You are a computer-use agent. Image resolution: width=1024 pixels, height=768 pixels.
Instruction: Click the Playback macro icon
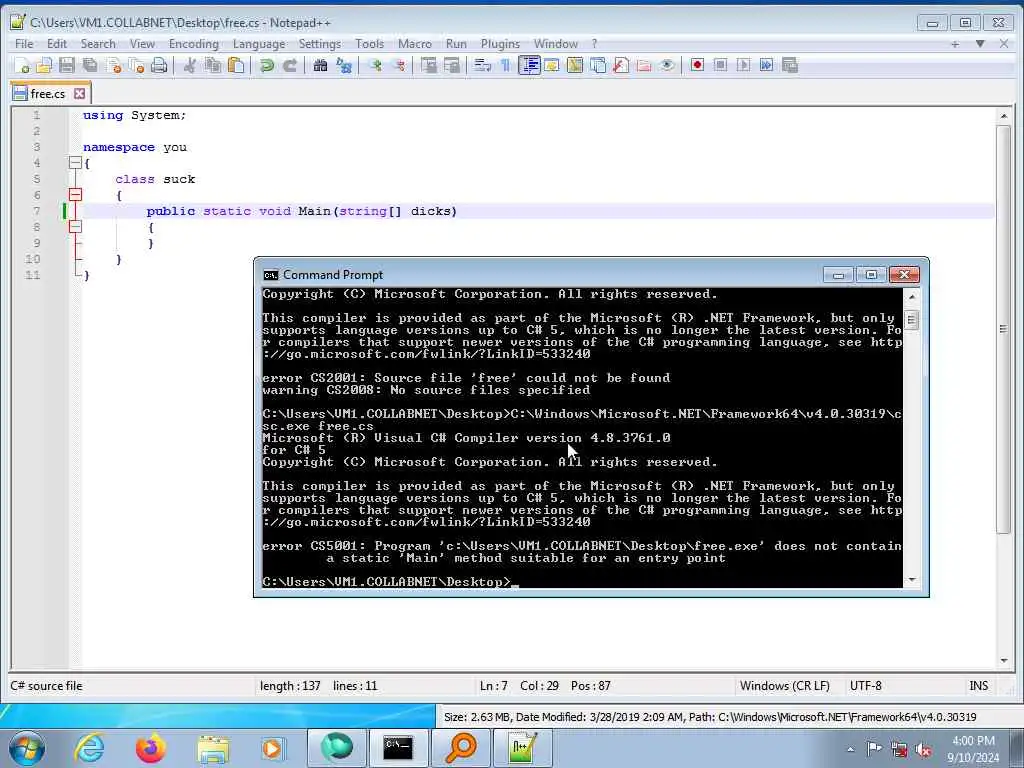(x=743, y=65)
